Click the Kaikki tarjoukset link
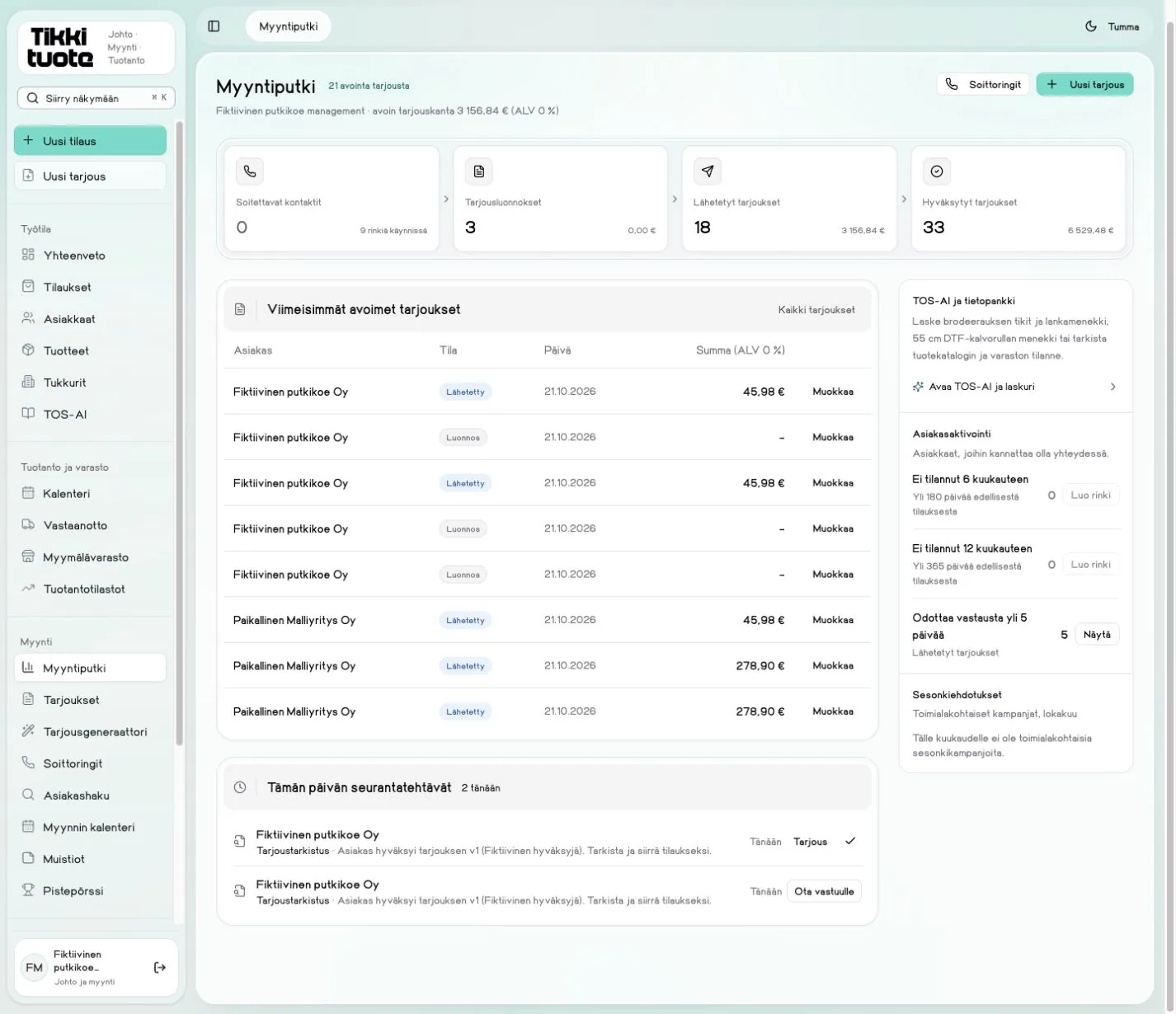 (816, 310)
